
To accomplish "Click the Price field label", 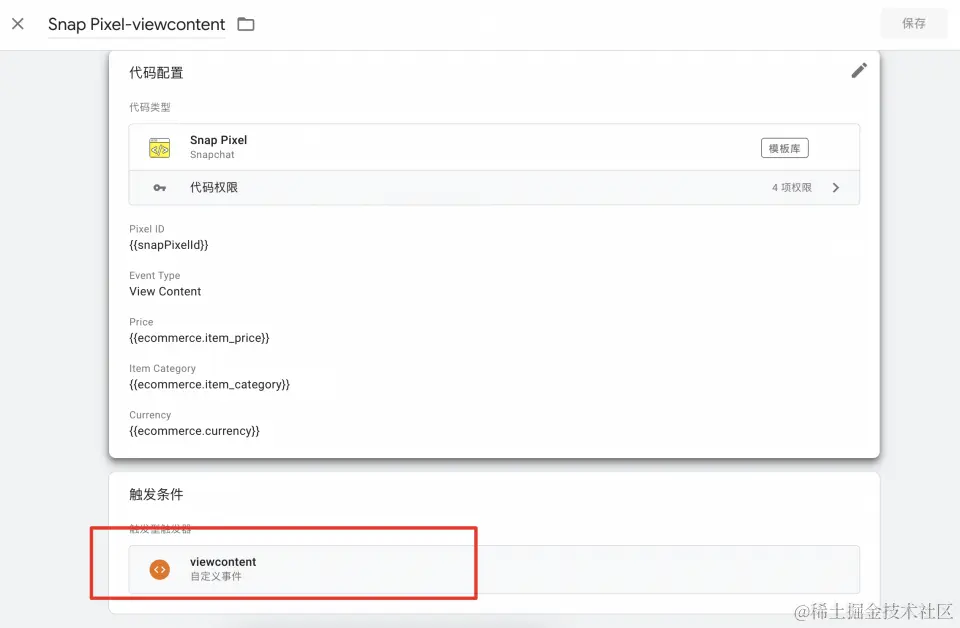I will point(141,322).
